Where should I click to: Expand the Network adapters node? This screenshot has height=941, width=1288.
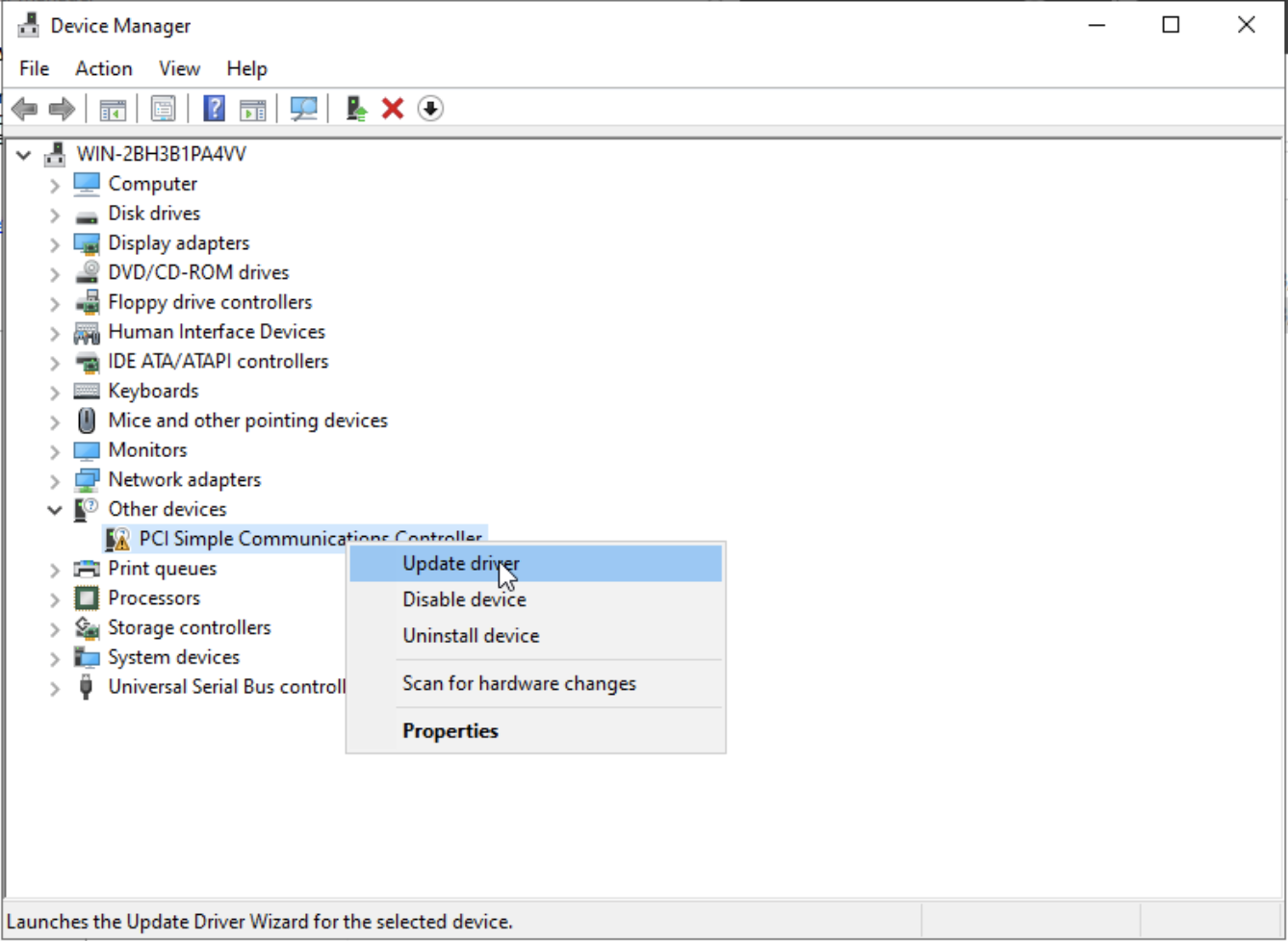55,481
